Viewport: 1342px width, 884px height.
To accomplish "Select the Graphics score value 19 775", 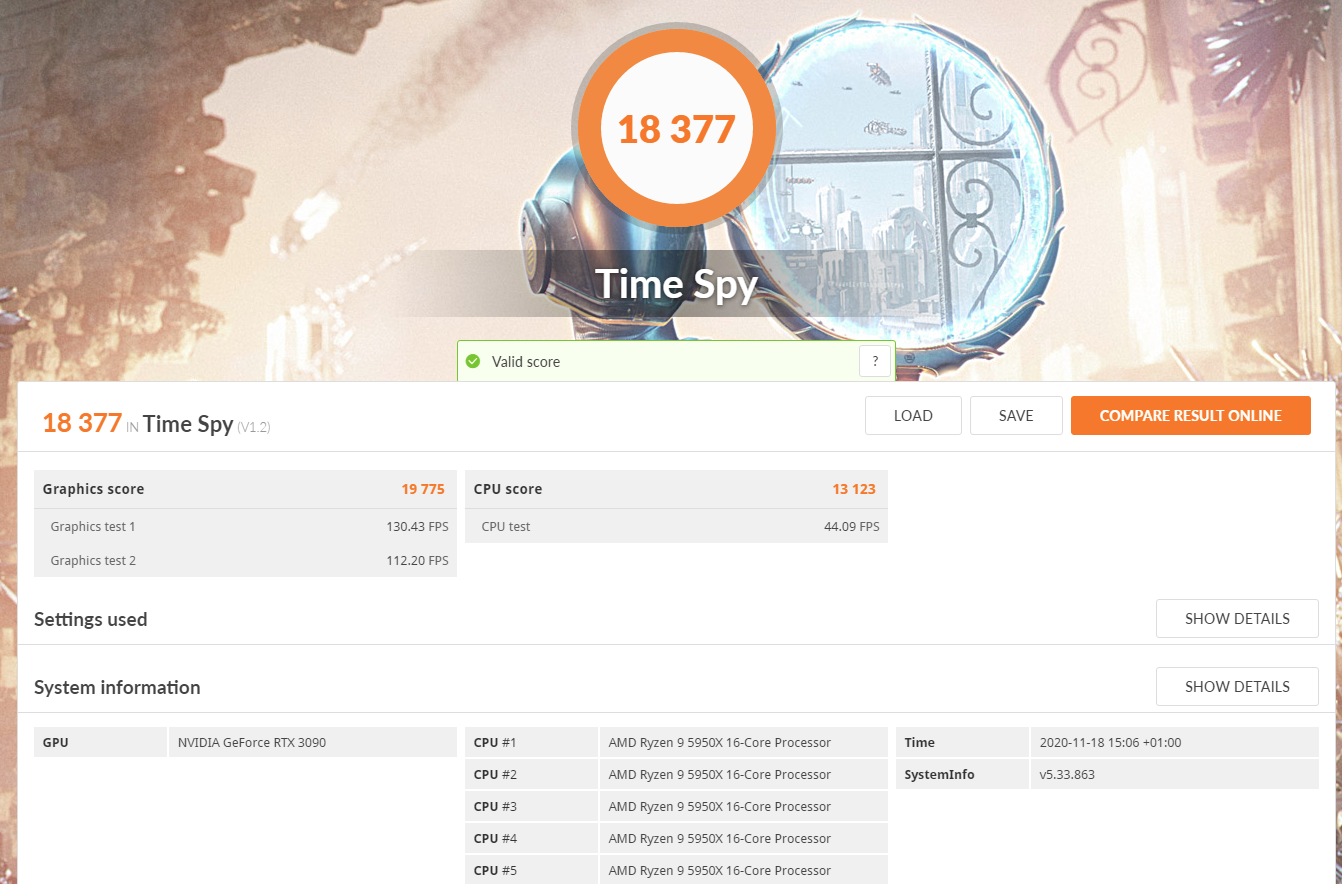I will point(423,489).
